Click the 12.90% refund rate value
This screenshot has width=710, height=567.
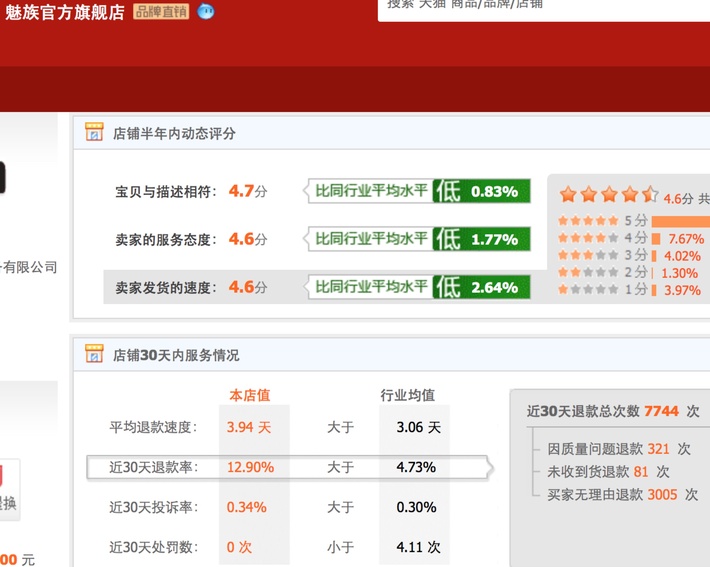coord(250,467)
